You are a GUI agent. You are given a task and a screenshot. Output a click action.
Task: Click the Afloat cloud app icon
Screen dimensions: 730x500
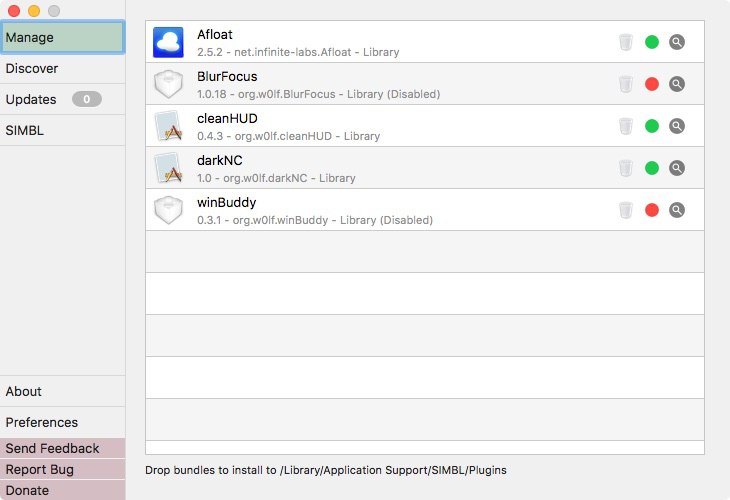[168, 42]
